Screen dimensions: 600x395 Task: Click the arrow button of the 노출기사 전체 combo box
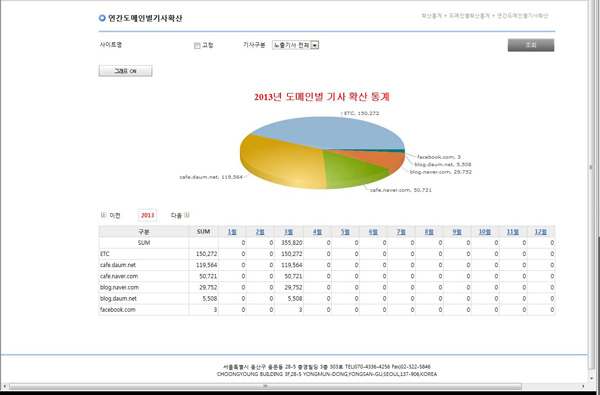[x=315, y=45]
